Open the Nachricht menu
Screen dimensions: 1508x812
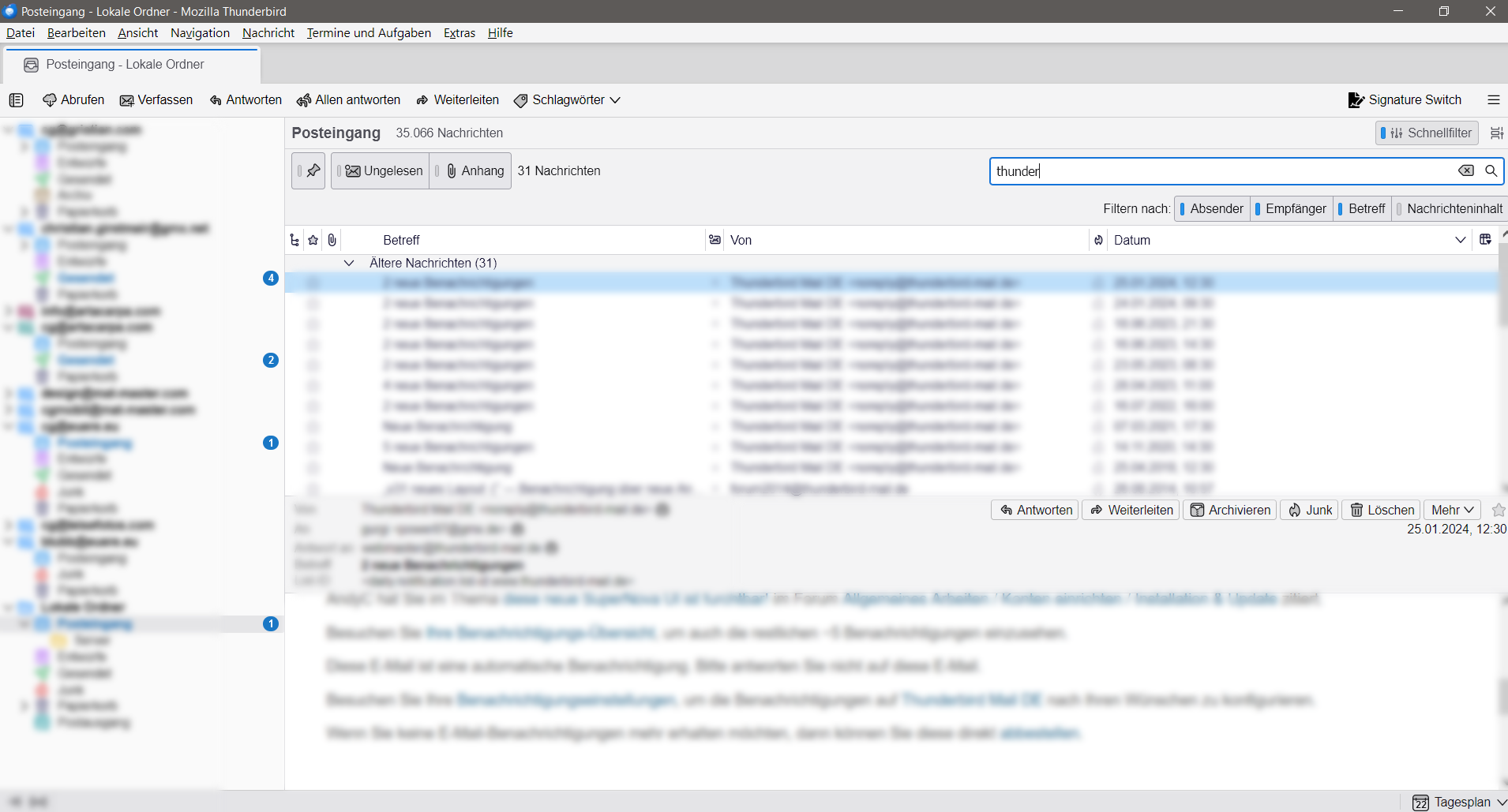tap(268, 33)
